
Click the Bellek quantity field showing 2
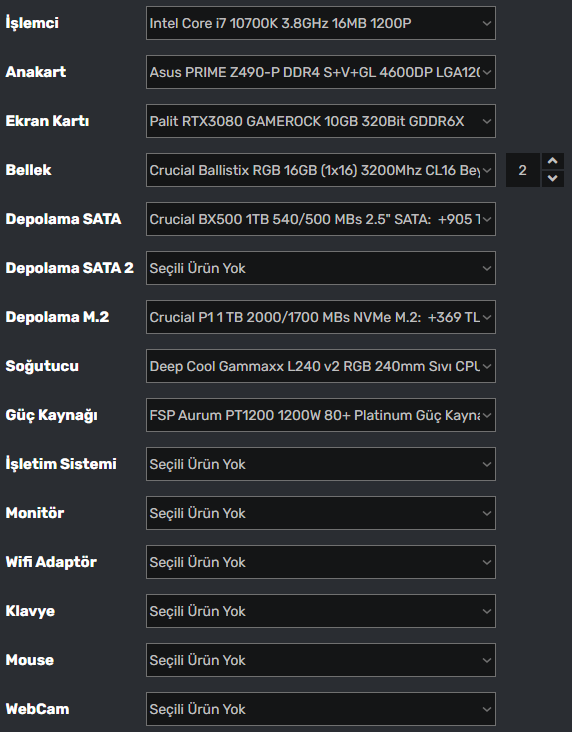tap(523, 170)
